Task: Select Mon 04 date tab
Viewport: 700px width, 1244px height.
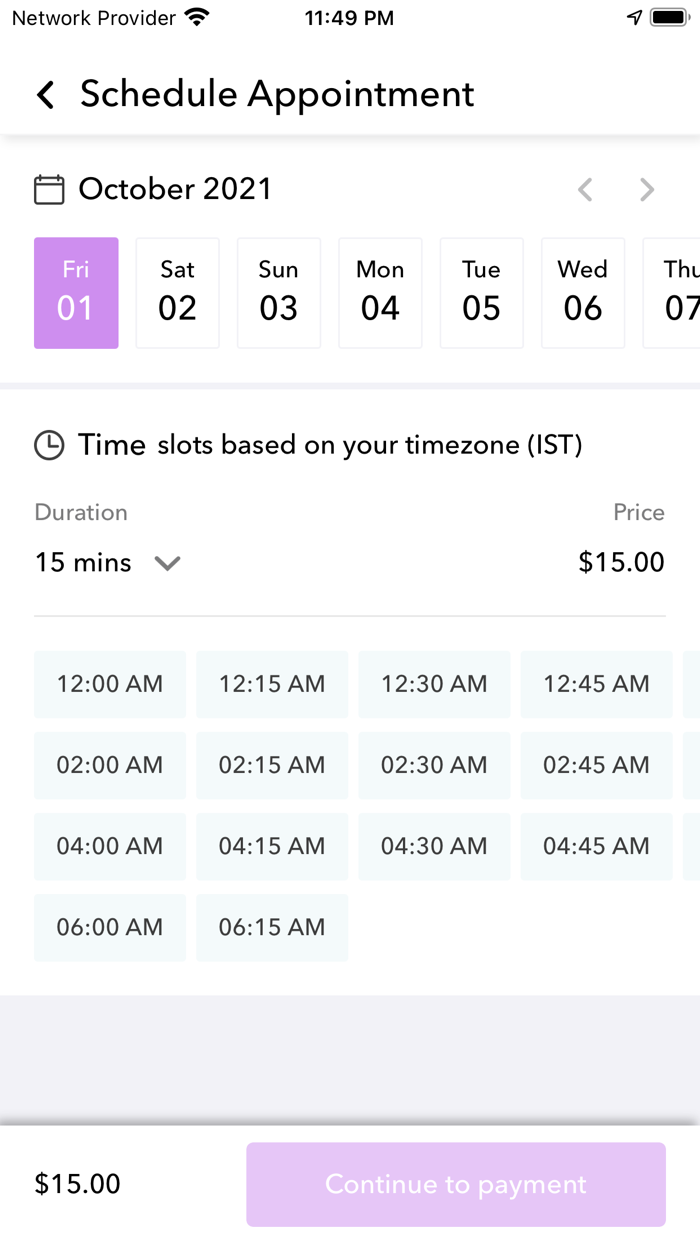Action: point(380,293)
